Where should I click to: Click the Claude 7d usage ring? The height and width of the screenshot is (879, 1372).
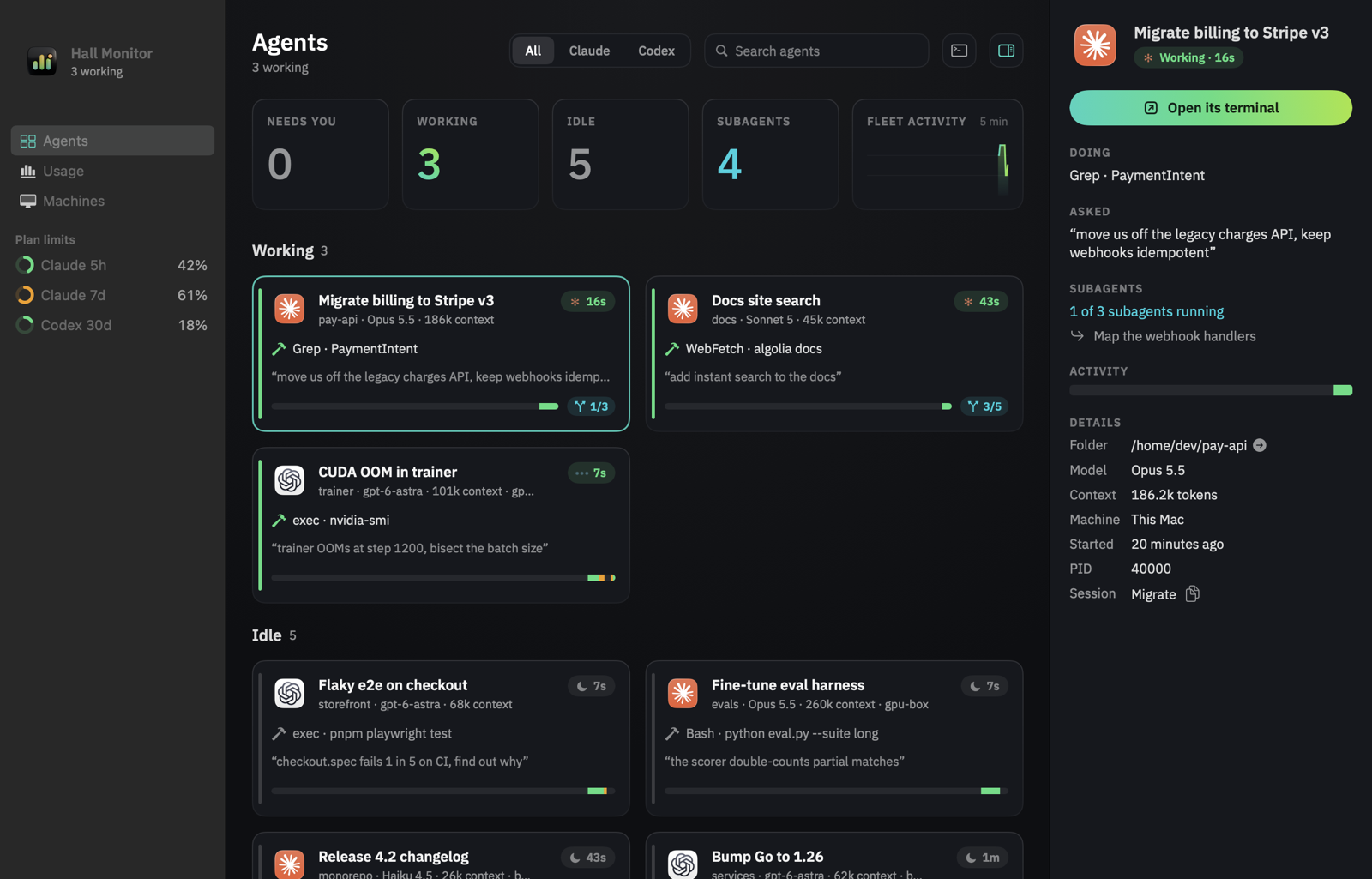(x=25, y=295)
